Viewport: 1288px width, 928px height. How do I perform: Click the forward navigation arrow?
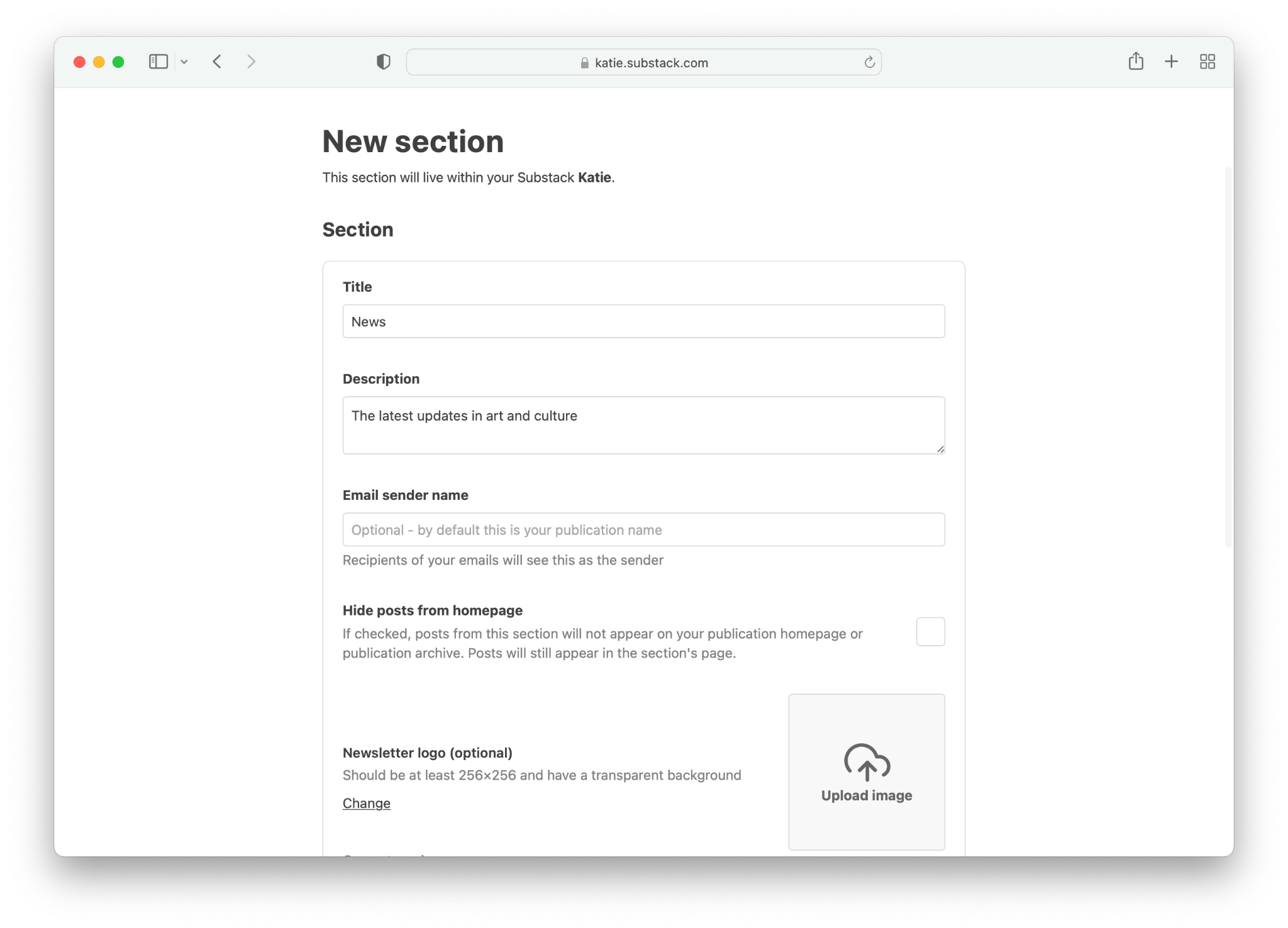coord(251,61)
